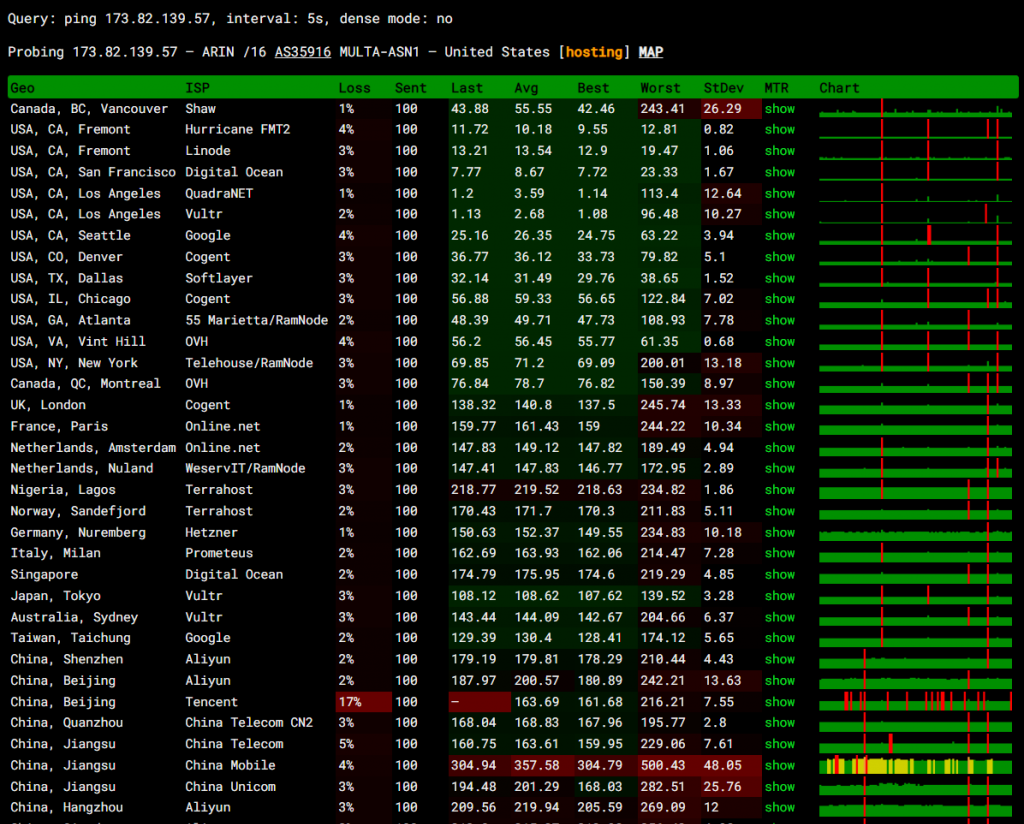This screenshot has width=1024, height=824.
Task: Show MTR for Hurricane FMT2 row
Action: [780, 129]
